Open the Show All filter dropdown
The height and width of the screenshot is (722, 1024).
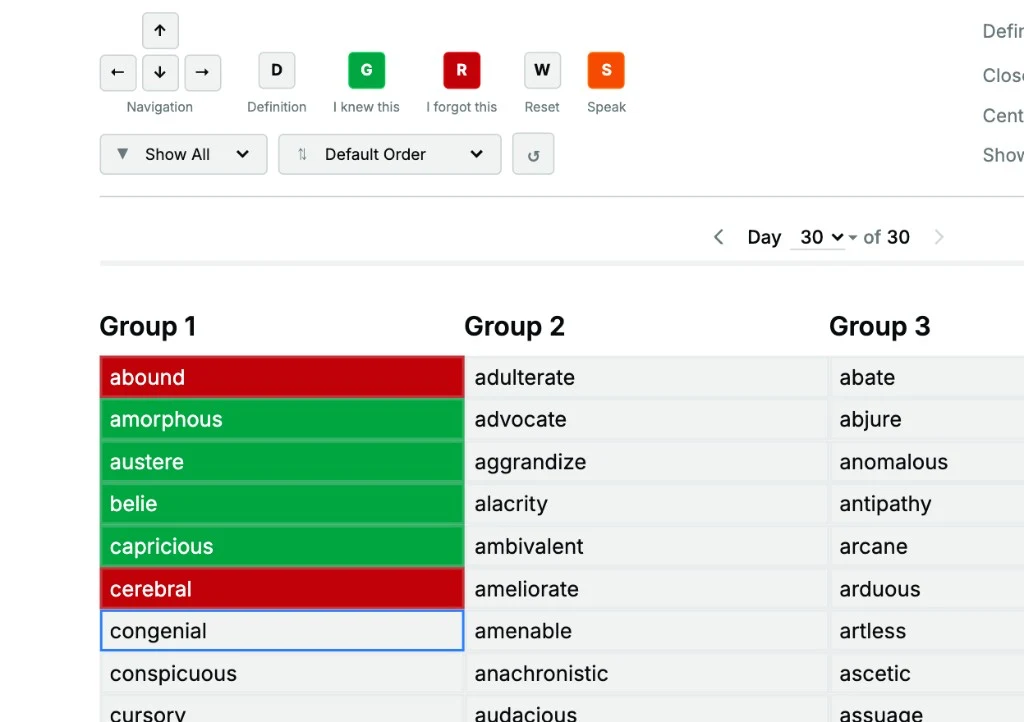(184, 155)
